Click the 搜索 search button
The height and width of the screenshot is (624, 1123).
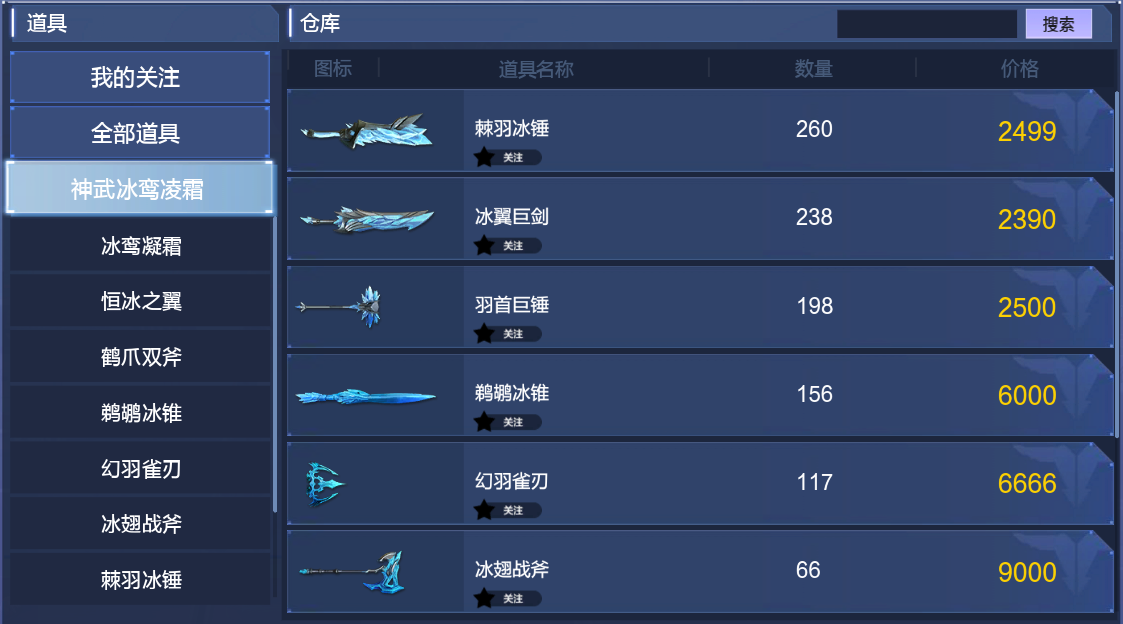coord(1059,24)
